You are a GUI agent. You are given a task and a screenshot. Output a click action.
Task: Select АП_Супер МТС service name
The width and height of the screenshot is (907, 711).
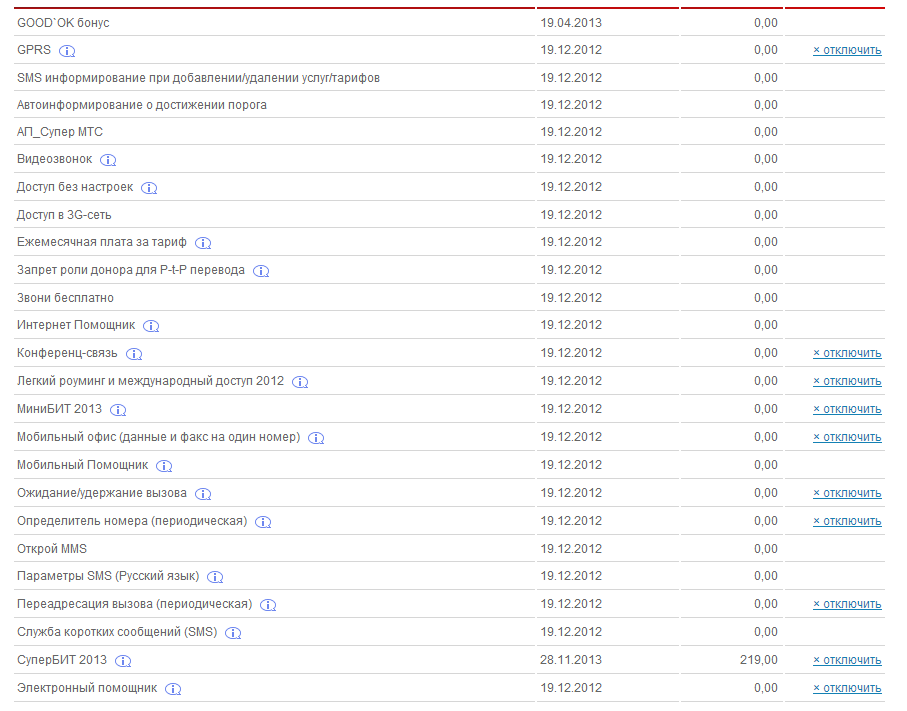(x=60, y=132)
